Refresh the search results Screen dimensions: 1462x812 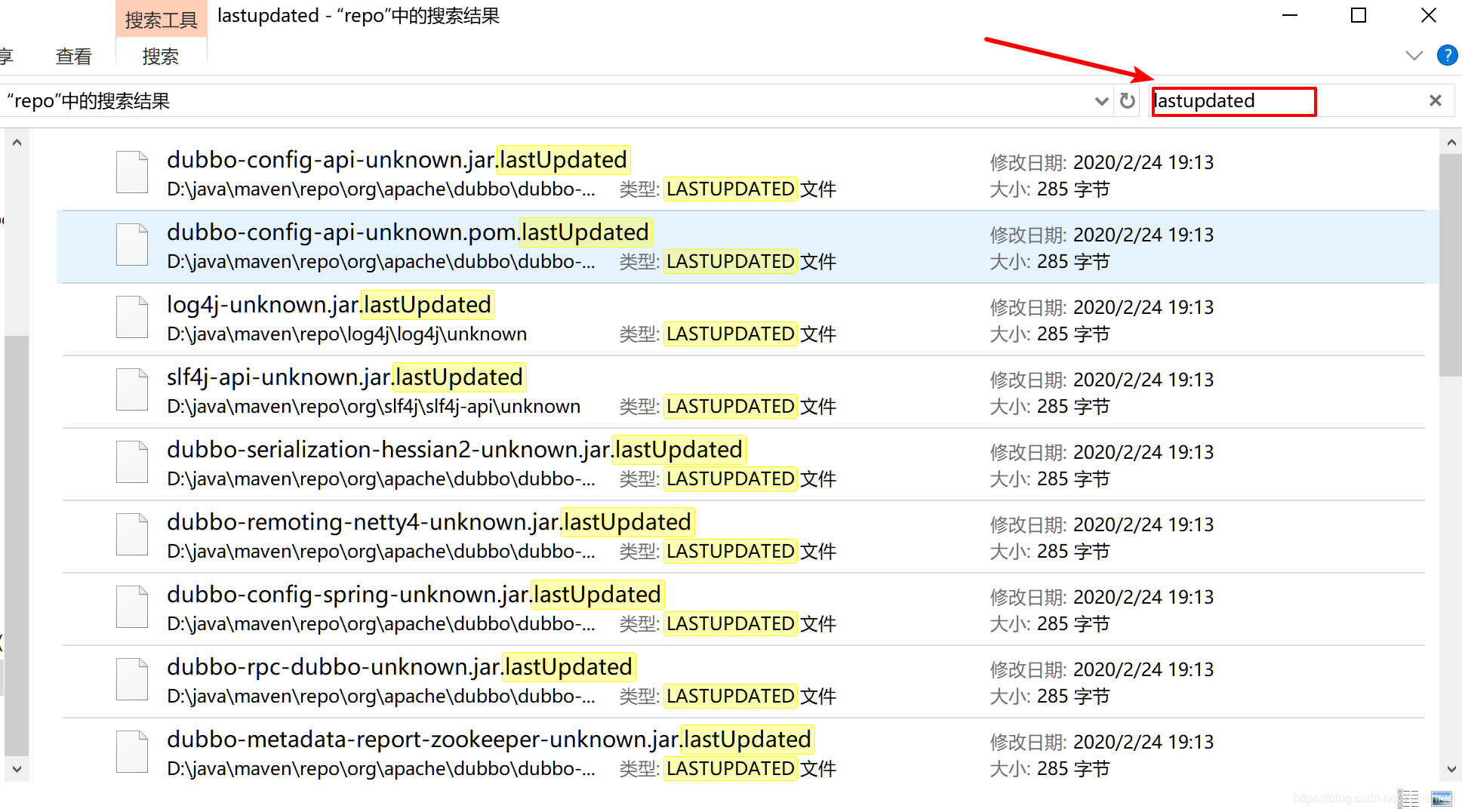tap(1127, 101)
